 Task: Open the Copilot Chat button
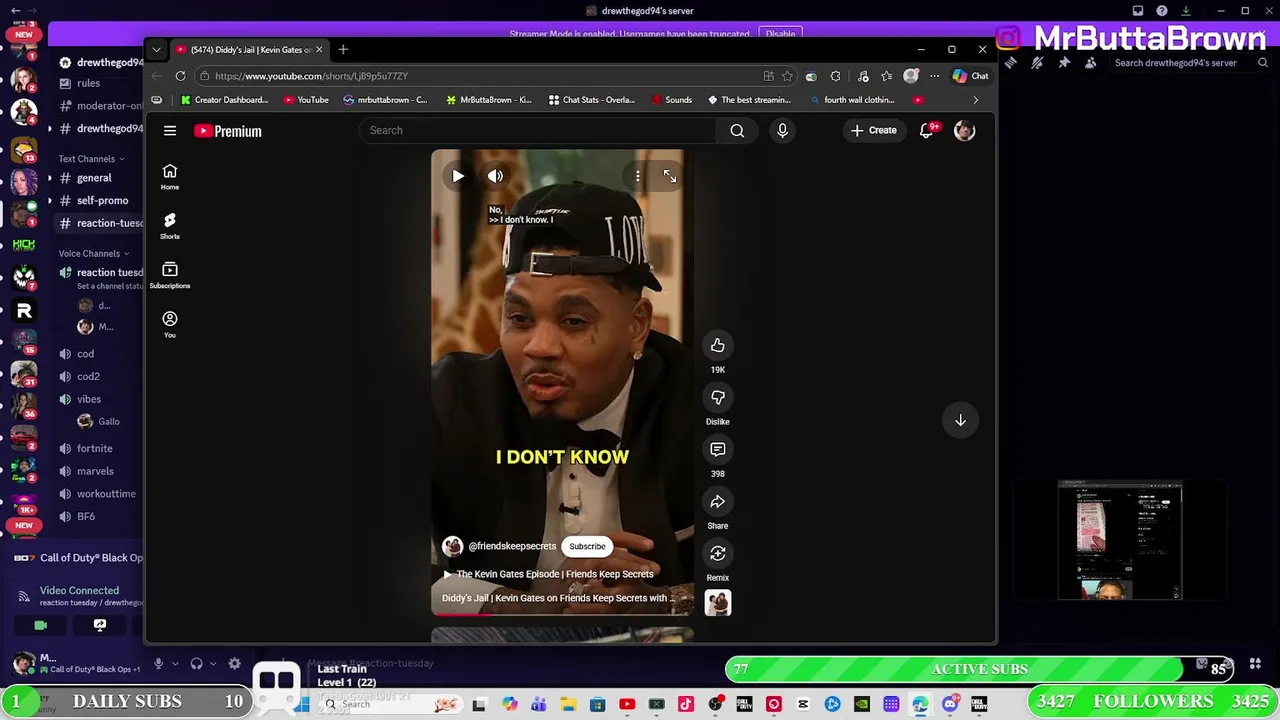coord(970,76)
